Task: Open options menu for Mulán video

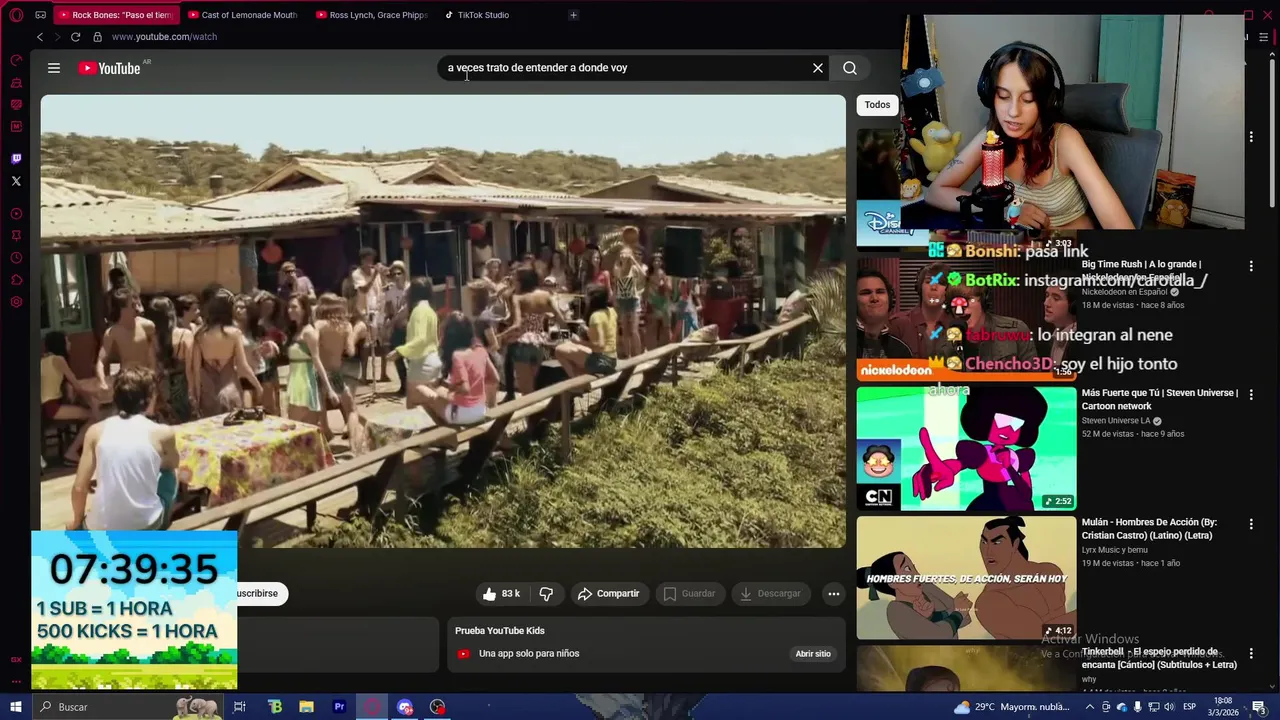Action: [1251, 524]
